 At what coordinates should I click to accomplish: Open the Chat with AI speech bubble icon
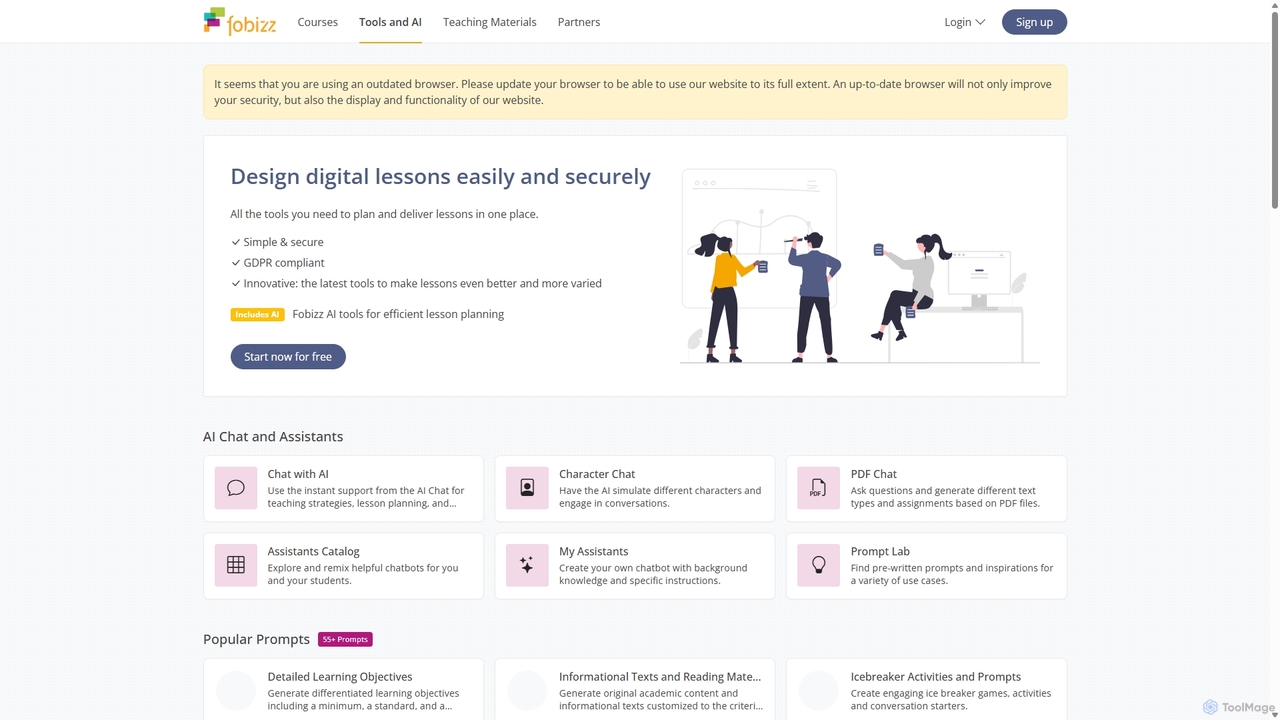[236, 488]
